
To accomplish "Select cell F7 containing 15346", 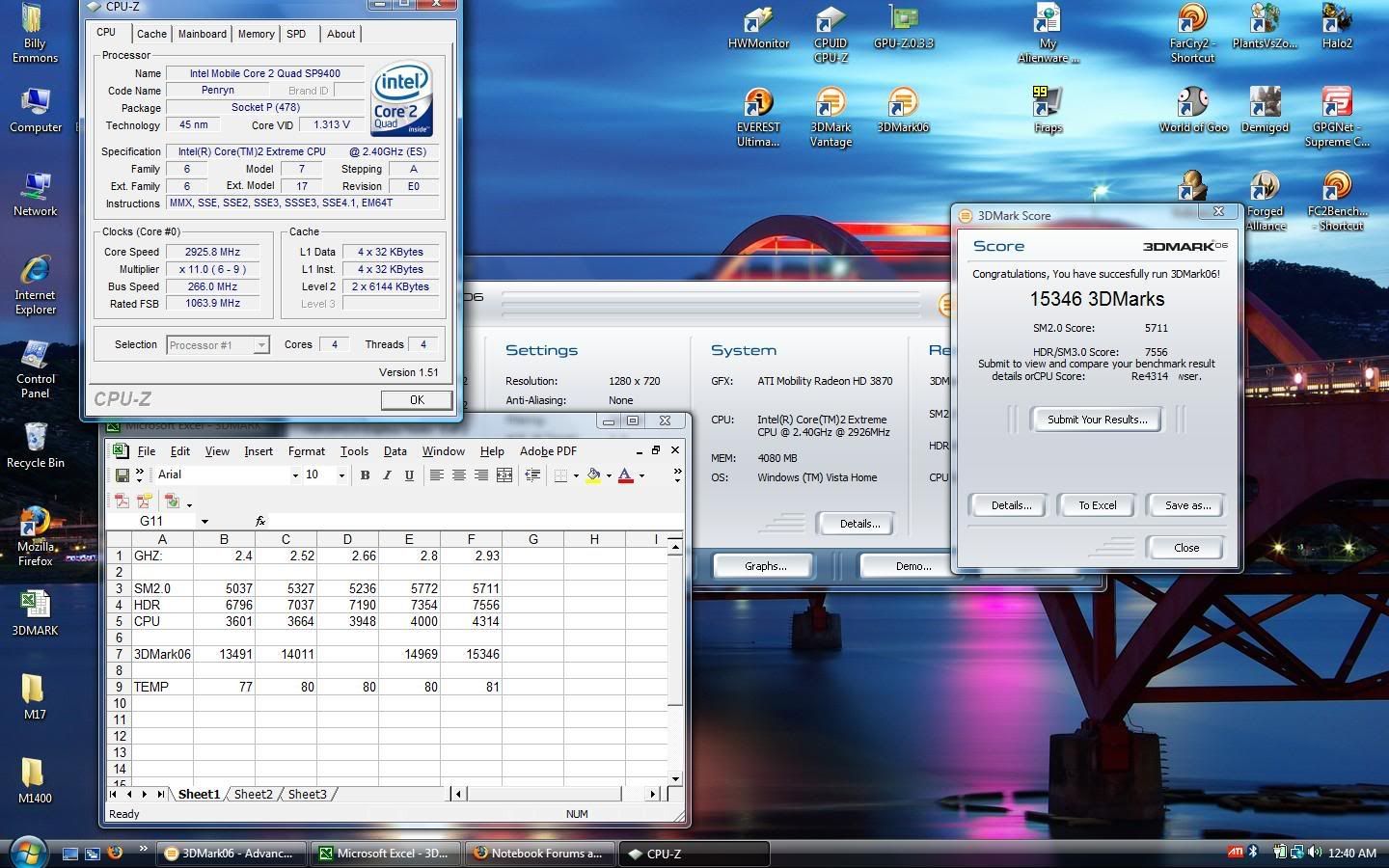I will pyautogui.click(x=471, y=654).
